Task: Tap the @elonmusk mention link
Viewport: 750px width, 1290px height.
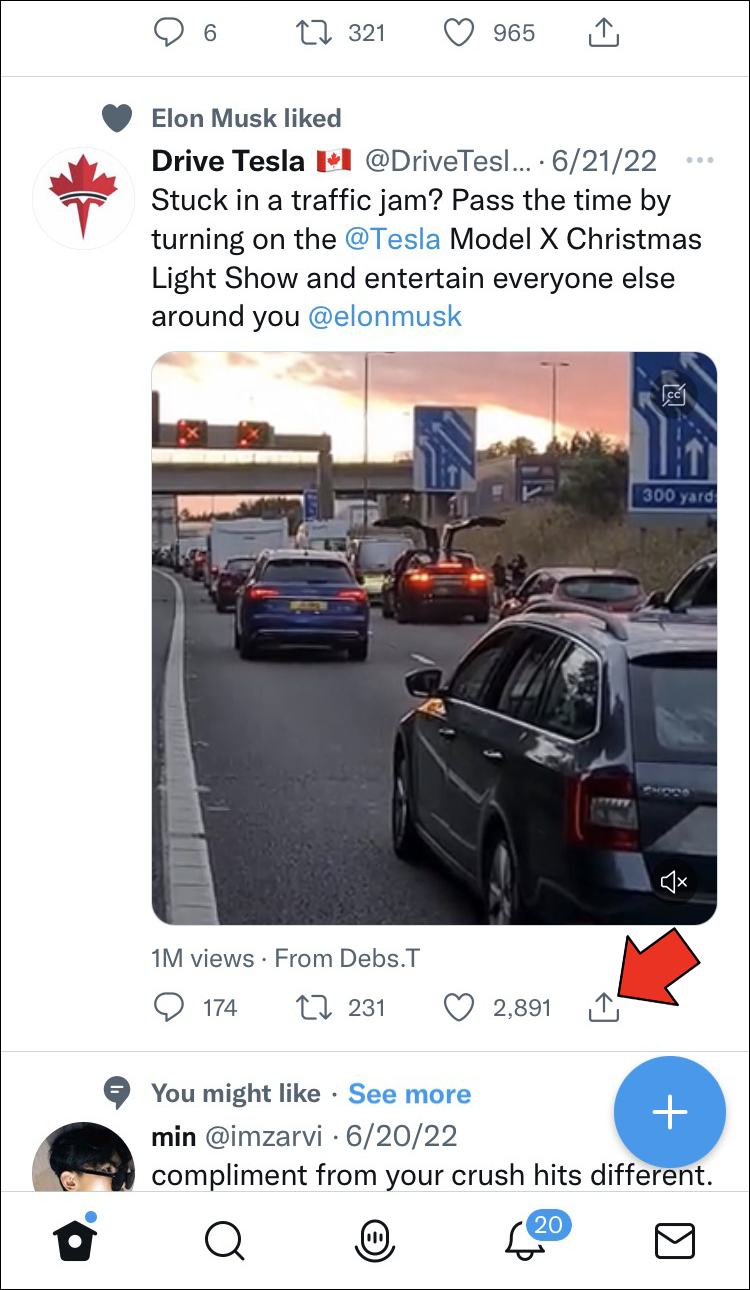Action: 385,317
